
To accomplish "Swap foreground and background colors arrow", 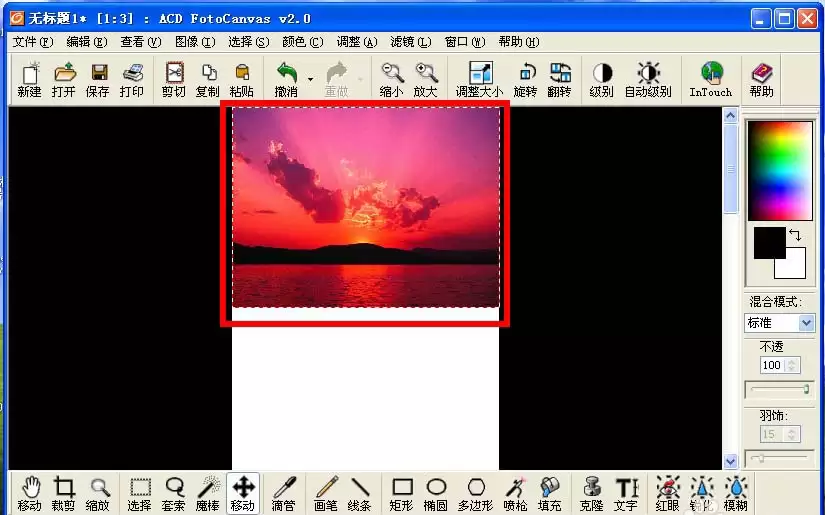I will [x=796, y=235].
